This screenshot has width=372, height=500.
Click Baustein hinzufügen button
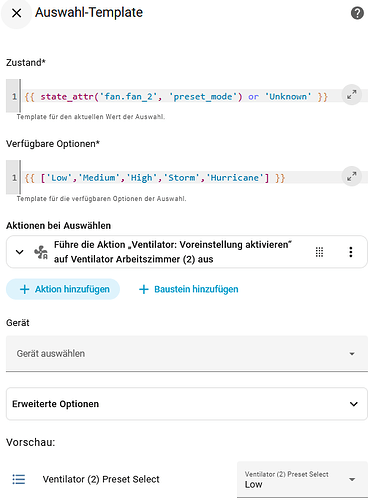point(189,289)
